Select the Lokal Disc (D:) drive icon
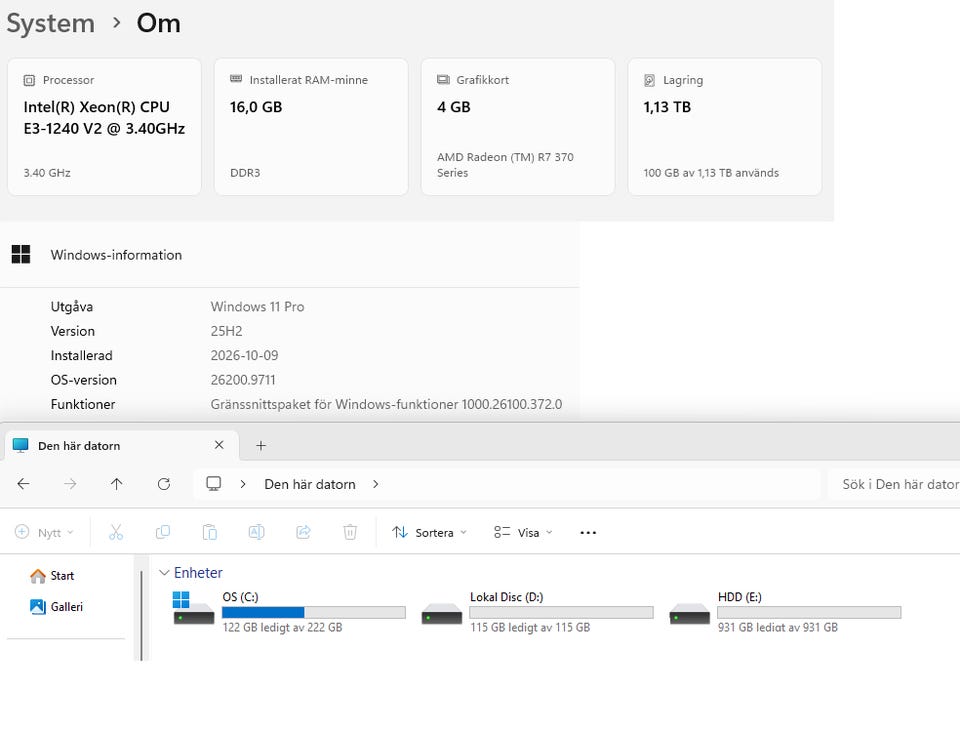This screenshot has width=960, height=732. tap(441, 614)
